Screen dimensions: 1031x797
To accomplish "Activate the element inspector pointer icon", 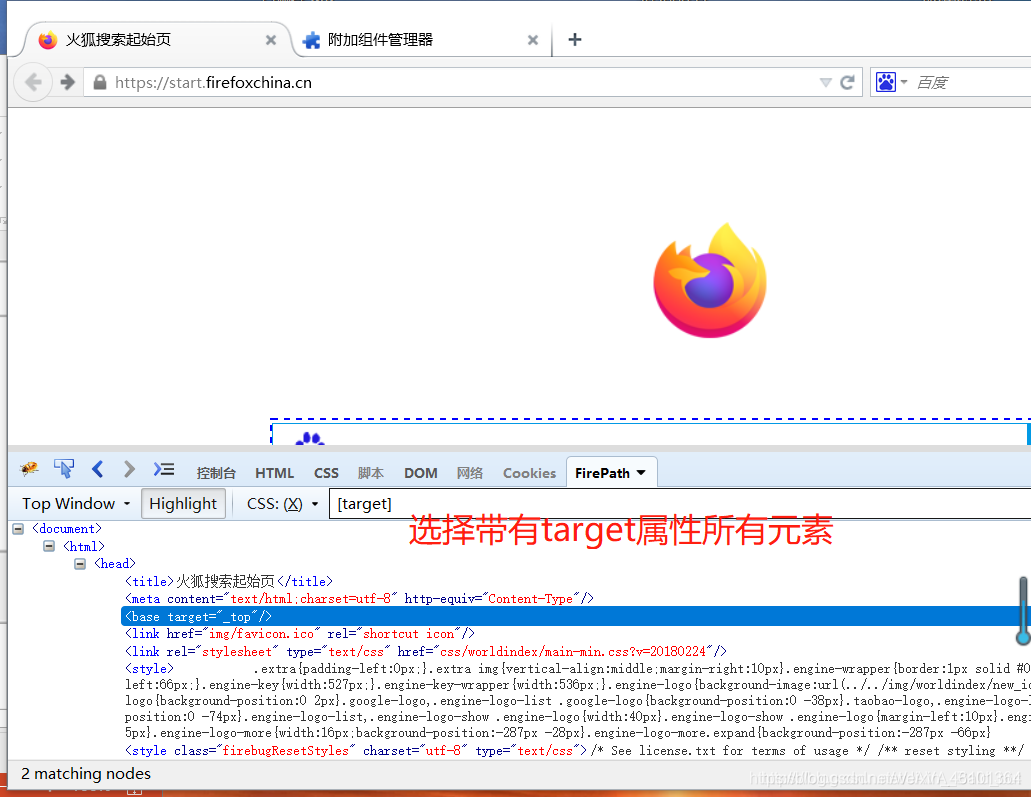I will click(64, 469).
